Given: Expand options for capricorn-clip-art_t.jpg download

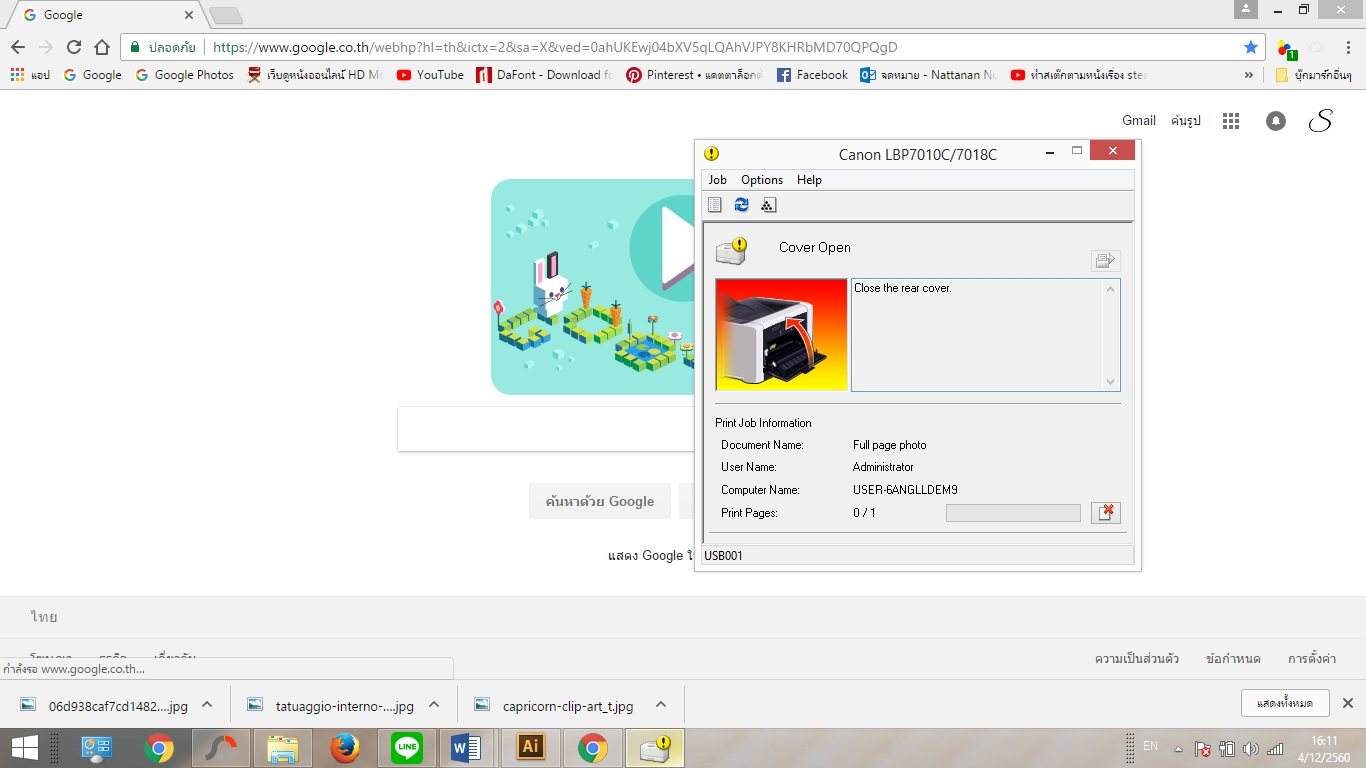Looking at the screenshot, I should pos(661,704).
